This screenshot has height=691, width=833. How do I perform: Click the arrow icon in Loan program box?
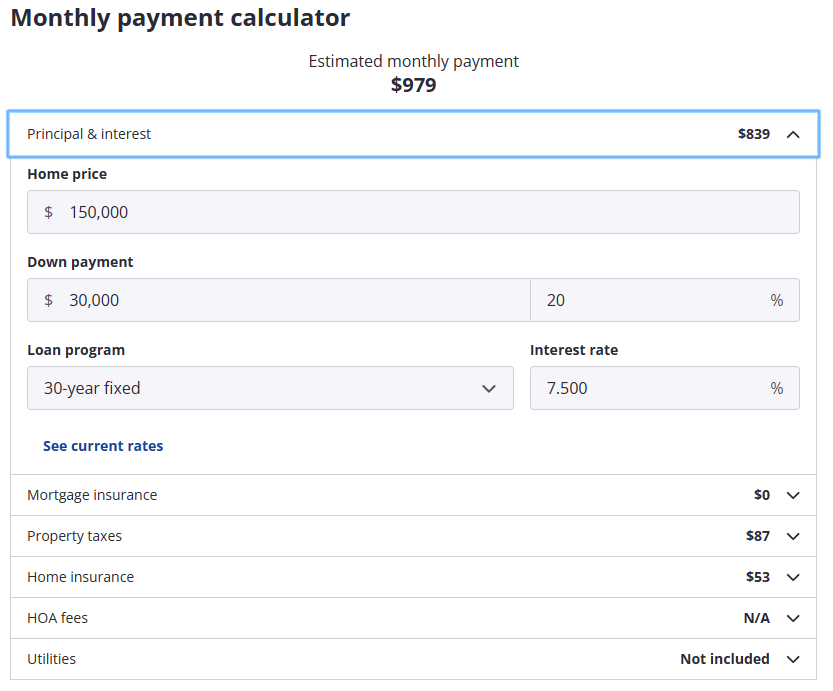489,388
